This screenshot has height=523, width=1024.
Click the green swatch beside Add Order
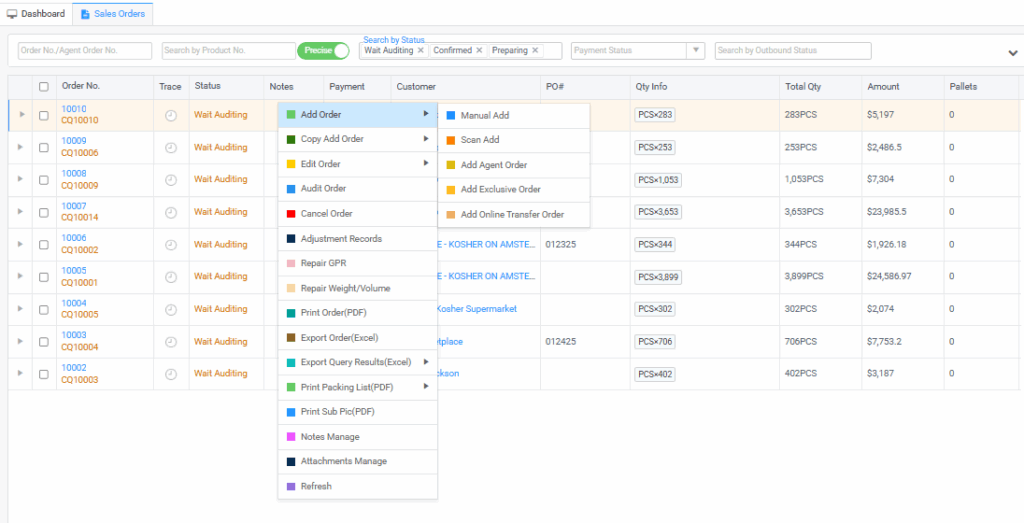click(291, 115)
